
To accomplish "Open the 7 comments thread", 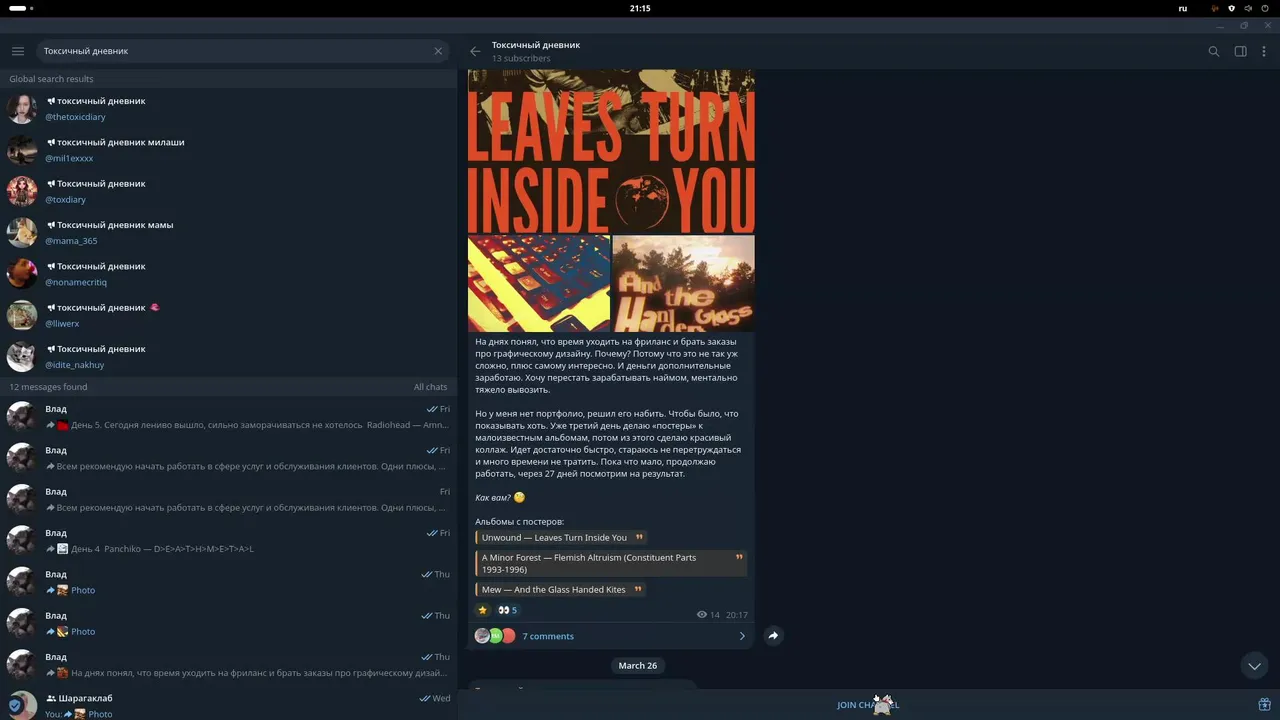I will [x=611, y=636].
